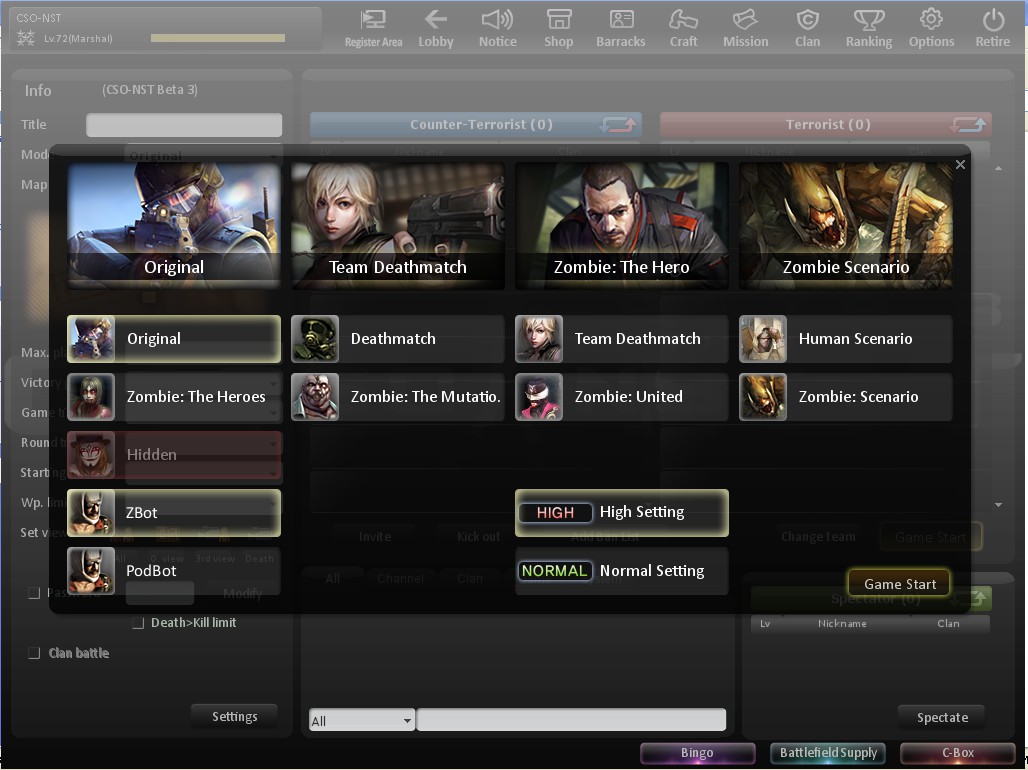The height and width of the screenshot is (770, 1028).
Task: Click the Lv.72 experience progress bar
Action: point(218,38)
